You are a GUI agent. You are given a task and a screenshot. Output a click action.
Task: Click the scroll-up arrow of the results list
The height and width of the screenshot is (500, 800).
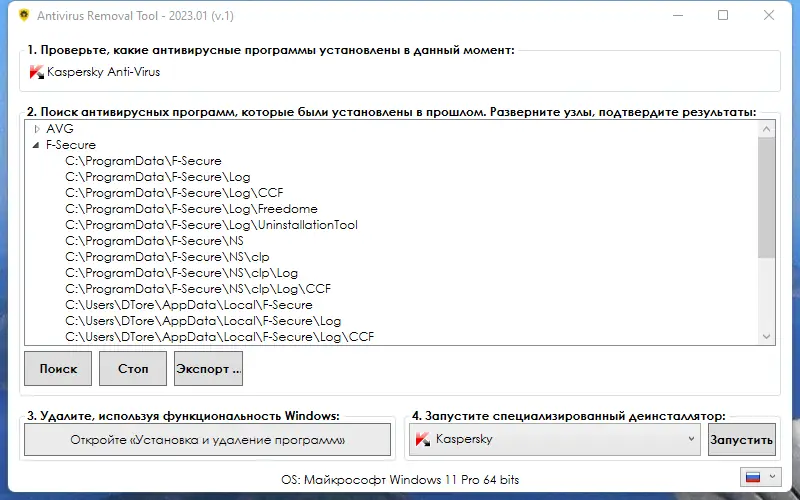click(767, 129)
